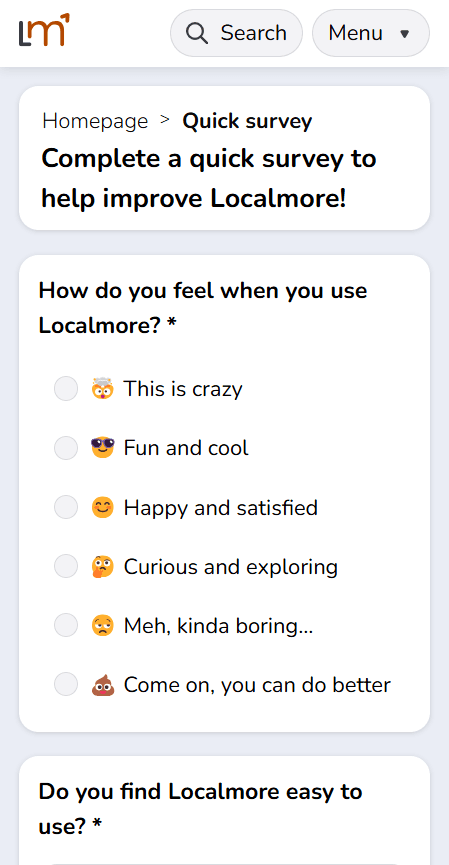Click the 'Happy and satisfied' label text
Viewport: 449px width, 865px height.
click(x=221, y=508)
